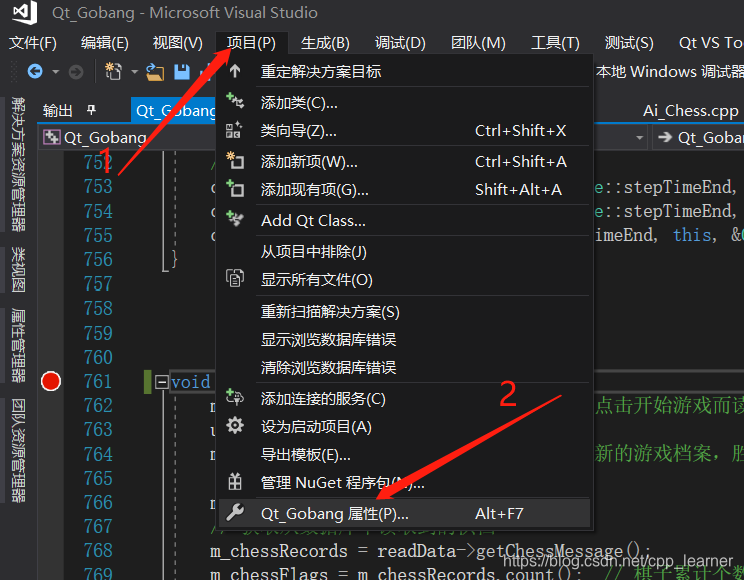Open the back navigation history dropdown
The width and height of the screenshot is (744, 580).
point(56,72)
